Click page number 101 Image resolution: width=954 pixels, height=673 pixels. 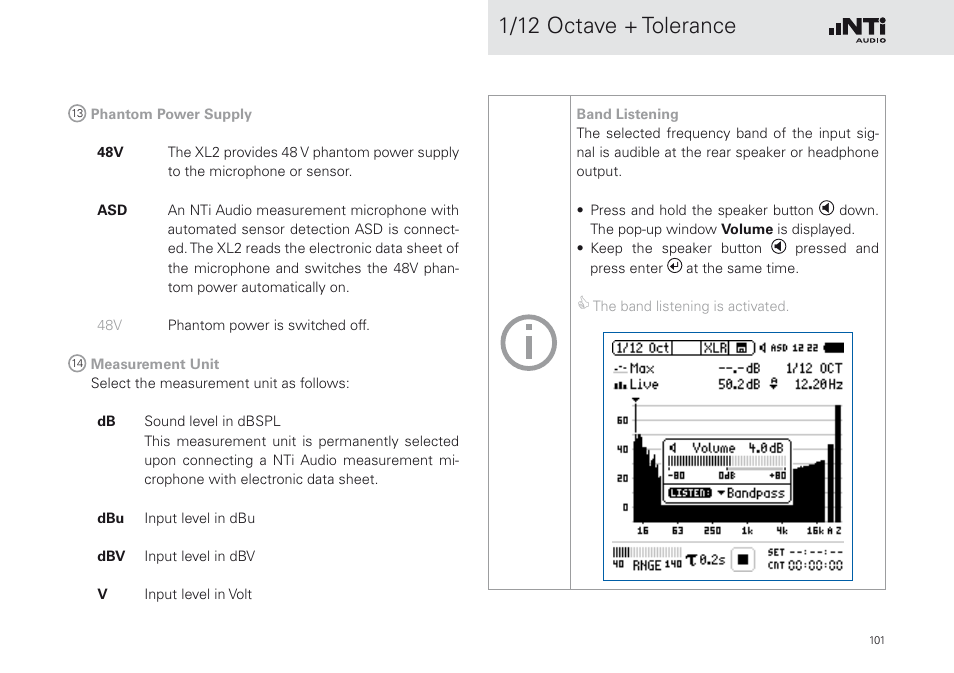pos(877,640)
